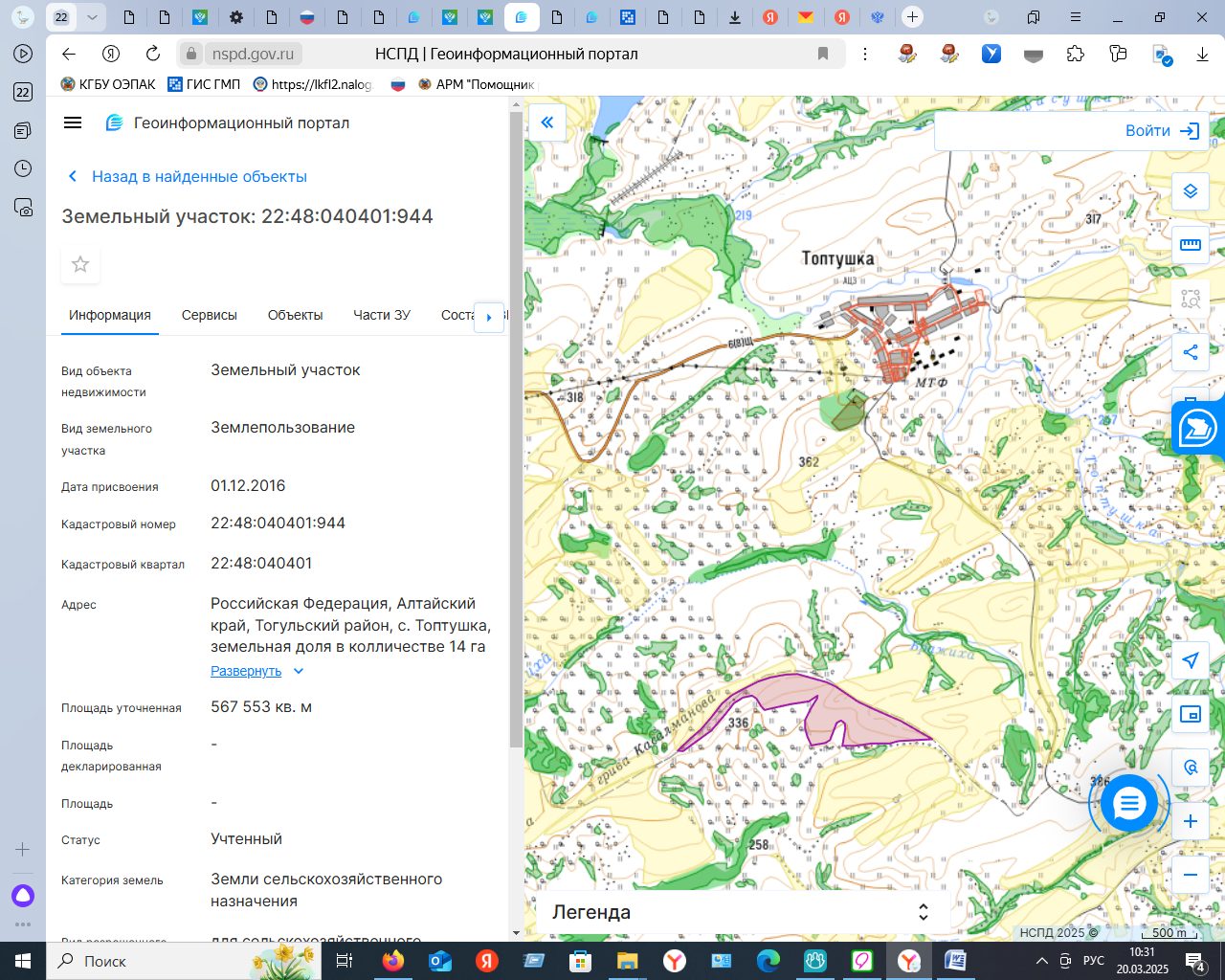
Task: Launch Firefox from the taskbar
Action: tap(393, 961)
